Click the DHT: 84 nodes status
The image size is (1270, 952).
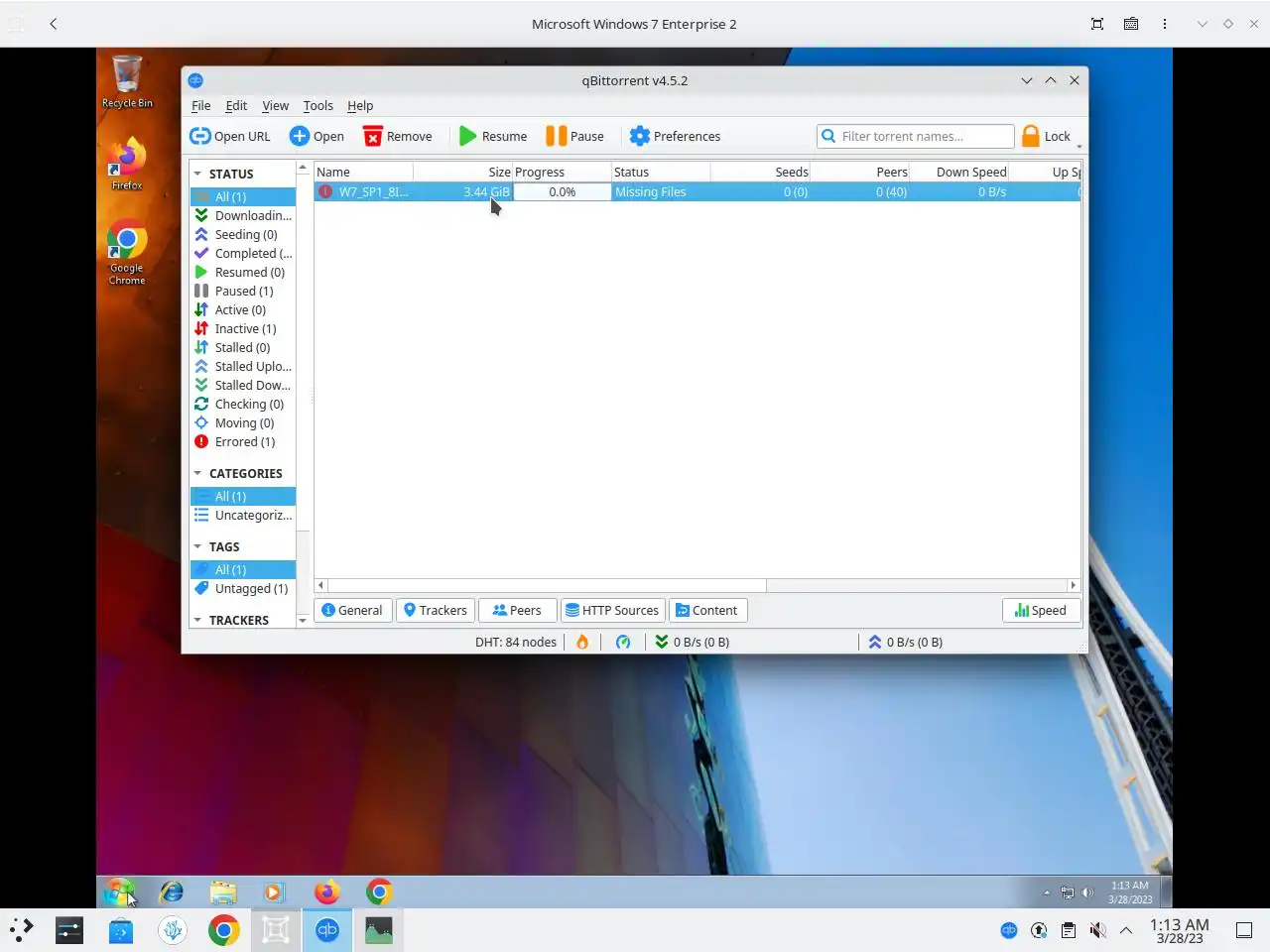pos(516,642)
